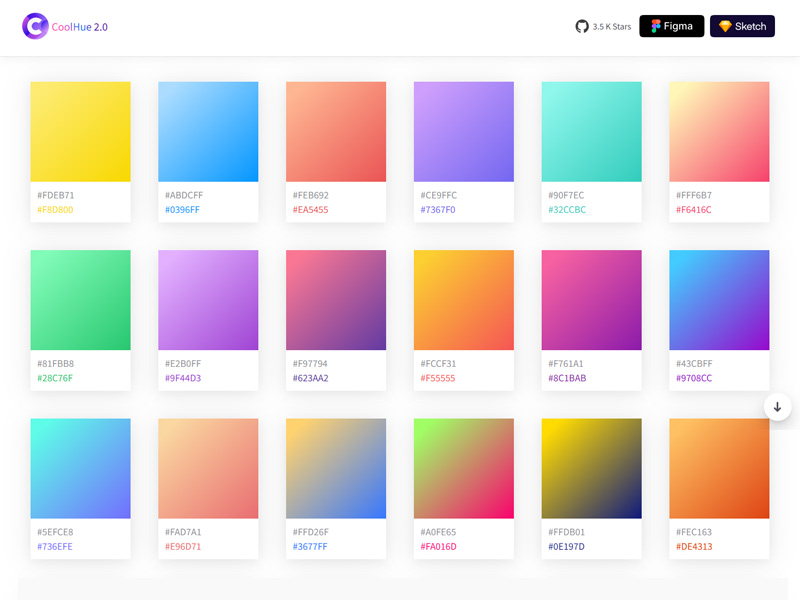Click the Sketch diamond icon
800x600 pixels.
click(724, 26)
